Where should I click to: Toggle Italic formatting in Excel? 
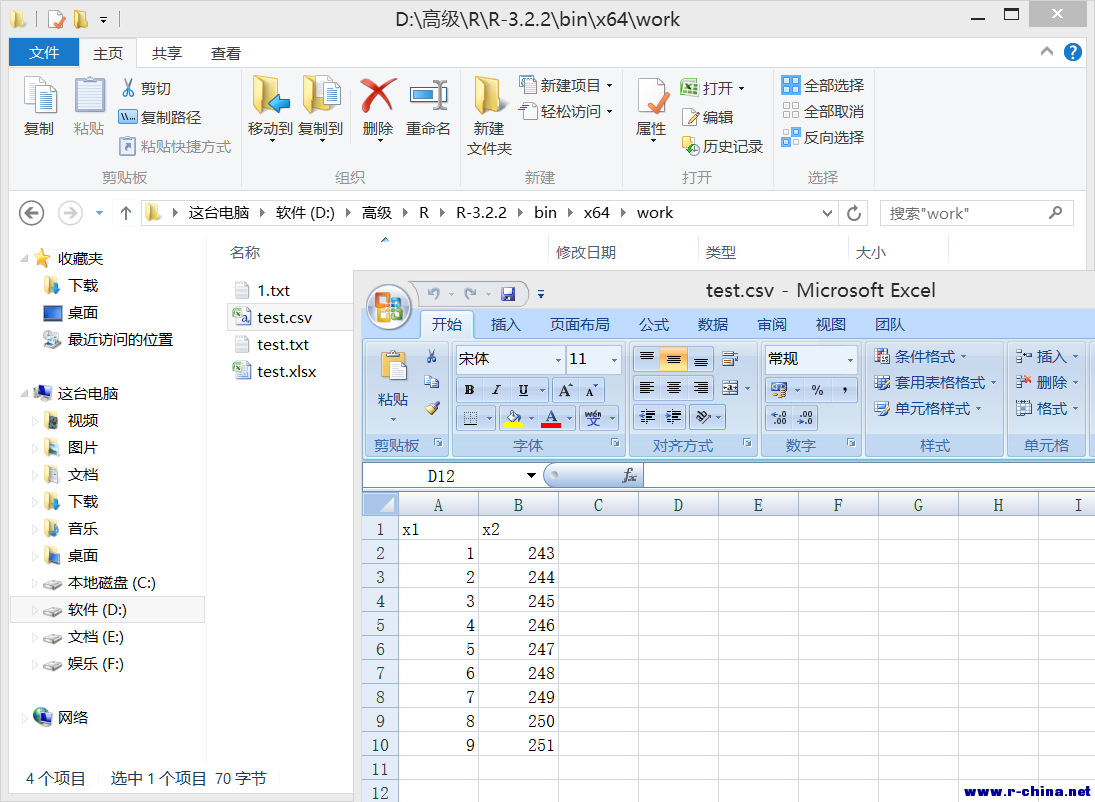[x=496, y=390]
